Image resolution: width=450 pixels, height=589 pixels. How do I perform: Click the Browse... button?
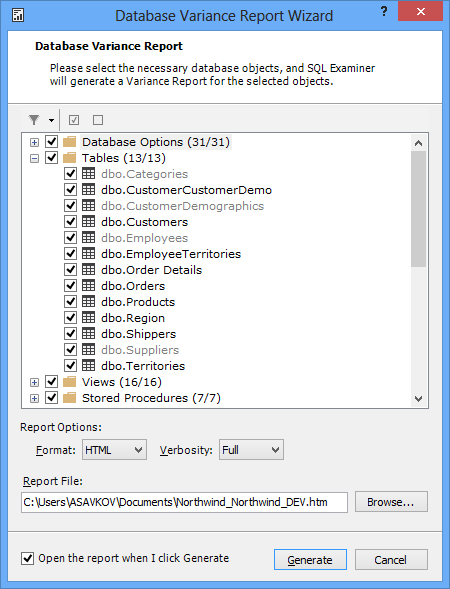(x=391, y=502)
